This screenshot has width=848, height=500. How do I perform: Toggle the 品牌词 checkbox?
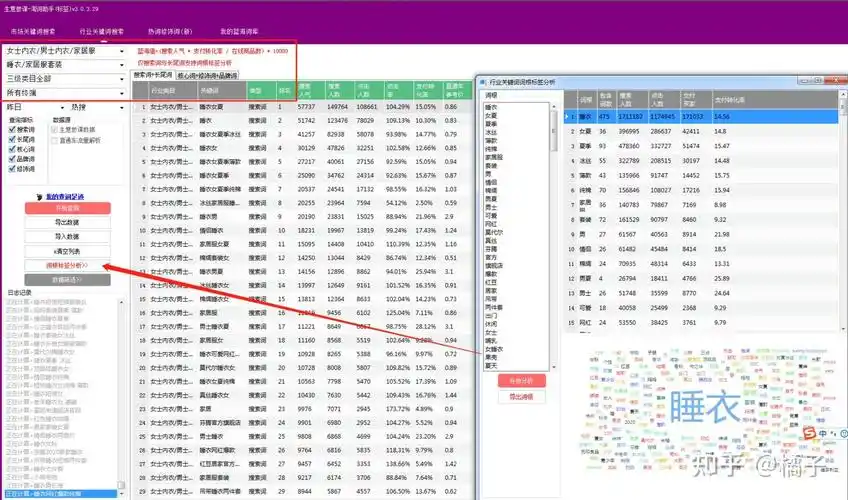pos(12,159)
